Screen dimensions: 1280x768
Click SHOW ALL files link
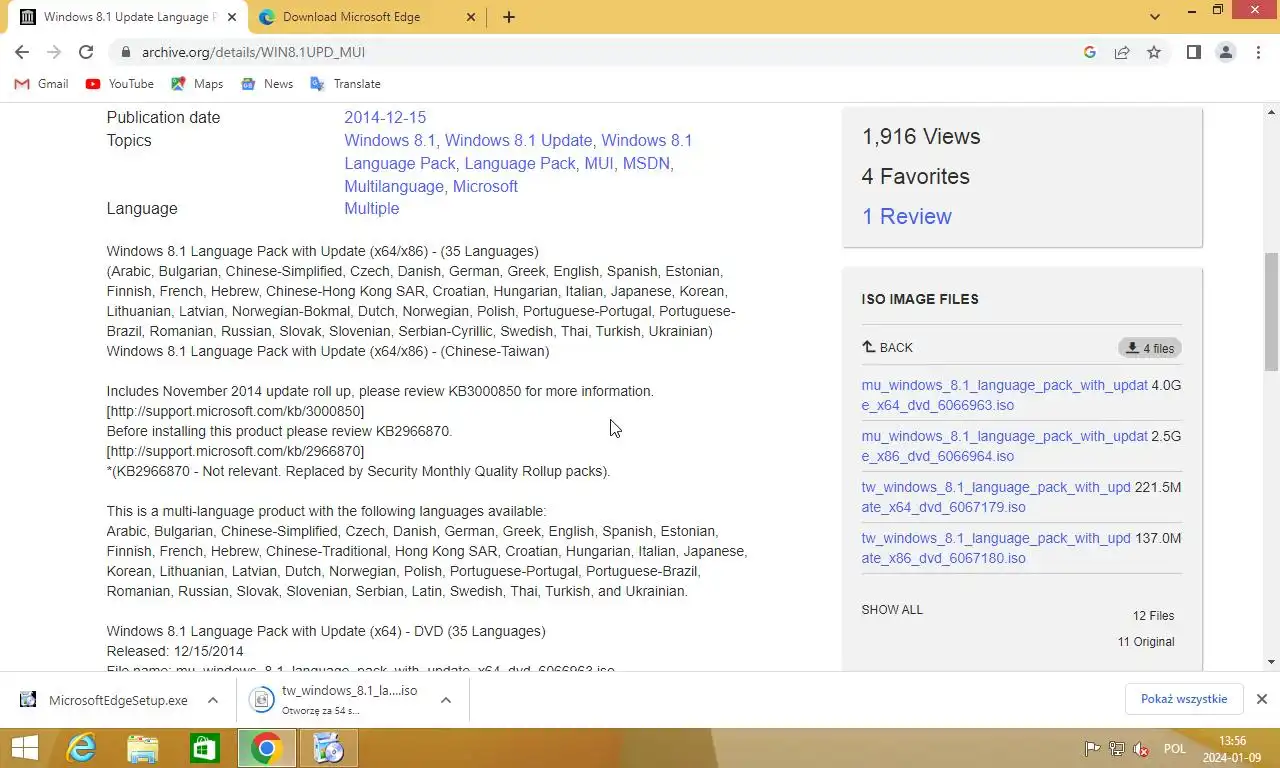[x=892, y=610]
